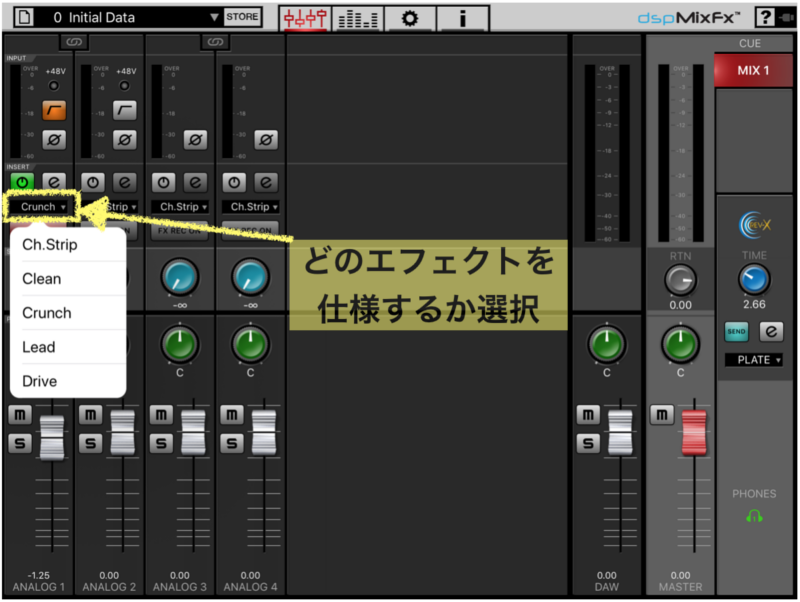The width and height of the screenshot is (800, 602).
Task: Open the PLATE reverb type dropdown
Action: click(x=754, y=360)
